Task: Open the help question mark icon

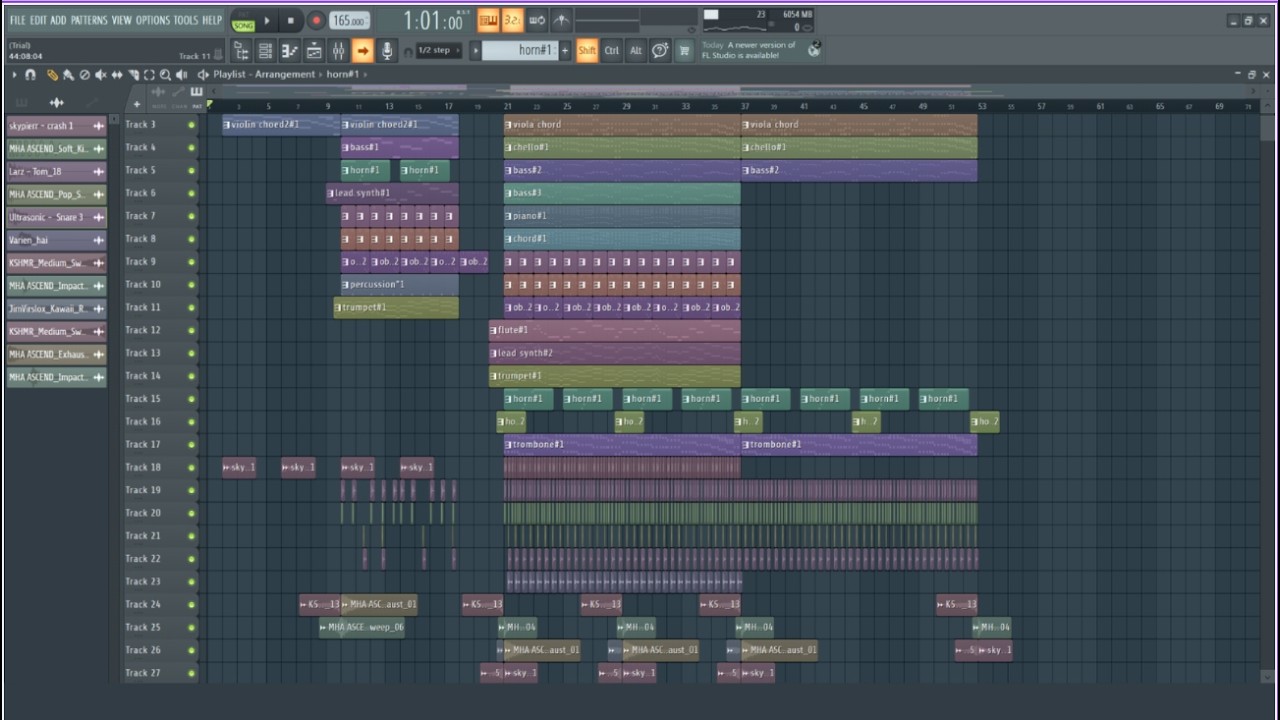Action: pos(660,50)
